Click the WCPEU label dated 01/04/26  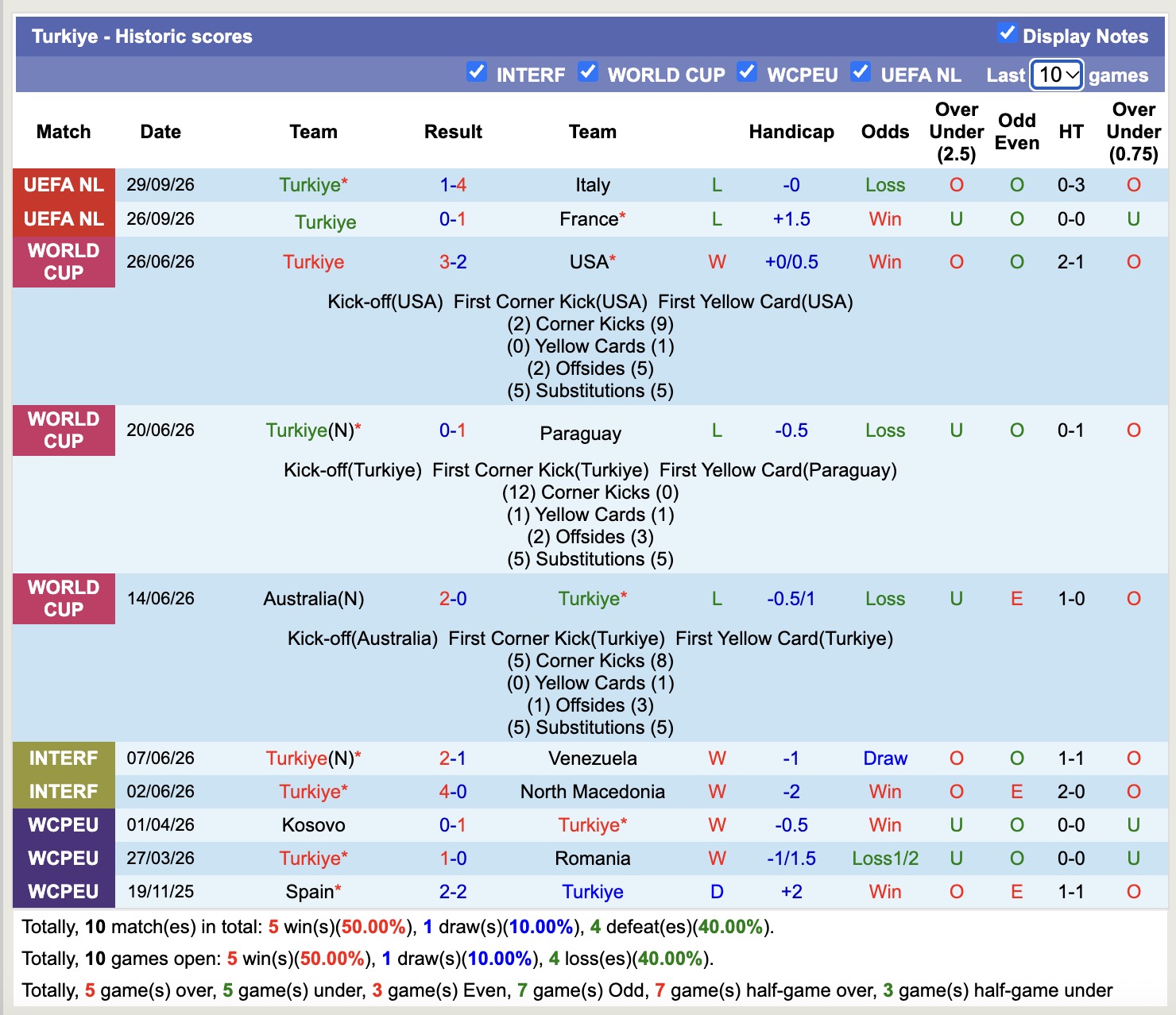coord(64,825)
